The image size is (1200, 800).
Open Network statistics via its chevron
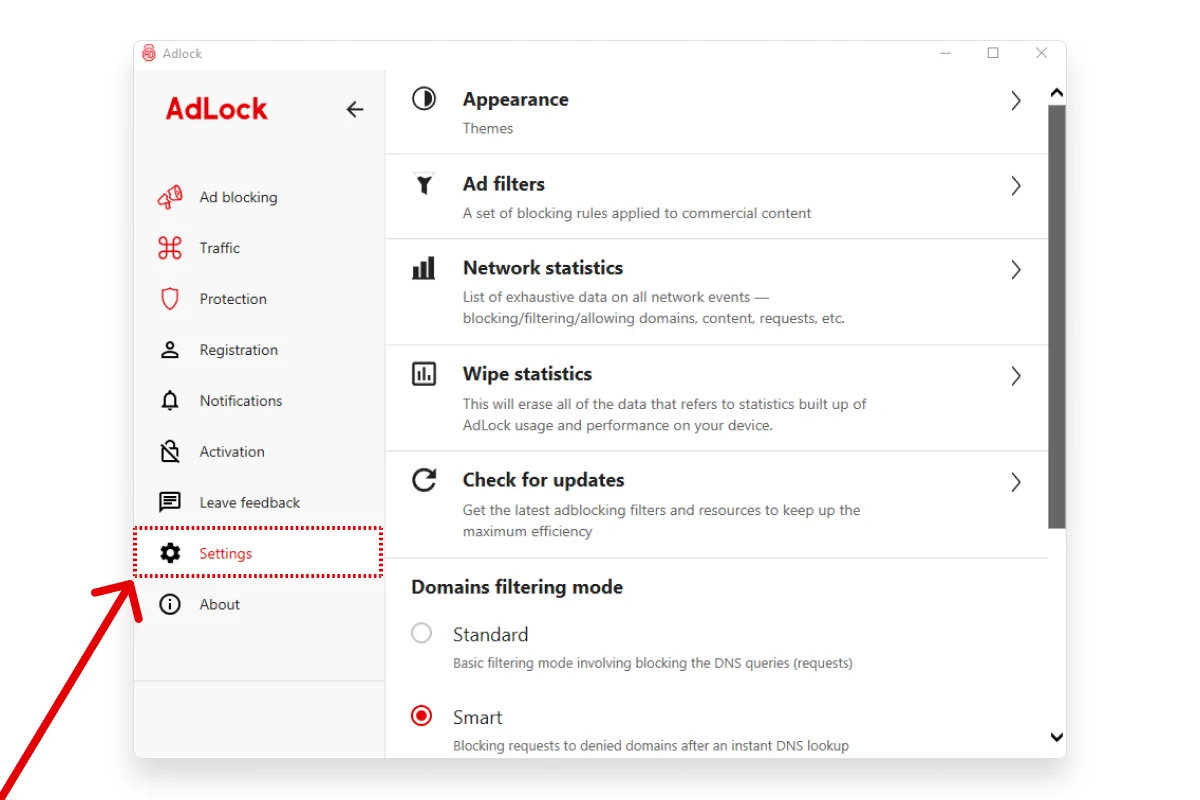(1016, 269)
